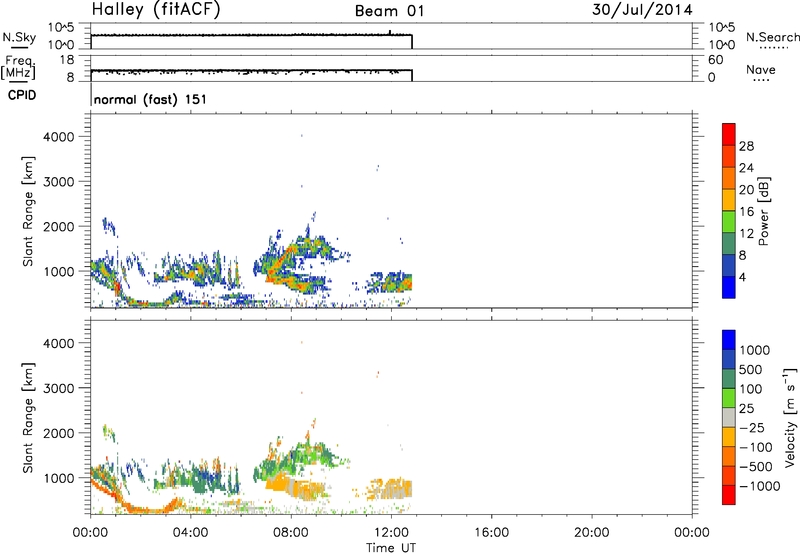This screenshot has width=800, height=554.
Task: Click the red bottom velocity colorbar segment
Action: pyautogui.click(x=729, y=495)
